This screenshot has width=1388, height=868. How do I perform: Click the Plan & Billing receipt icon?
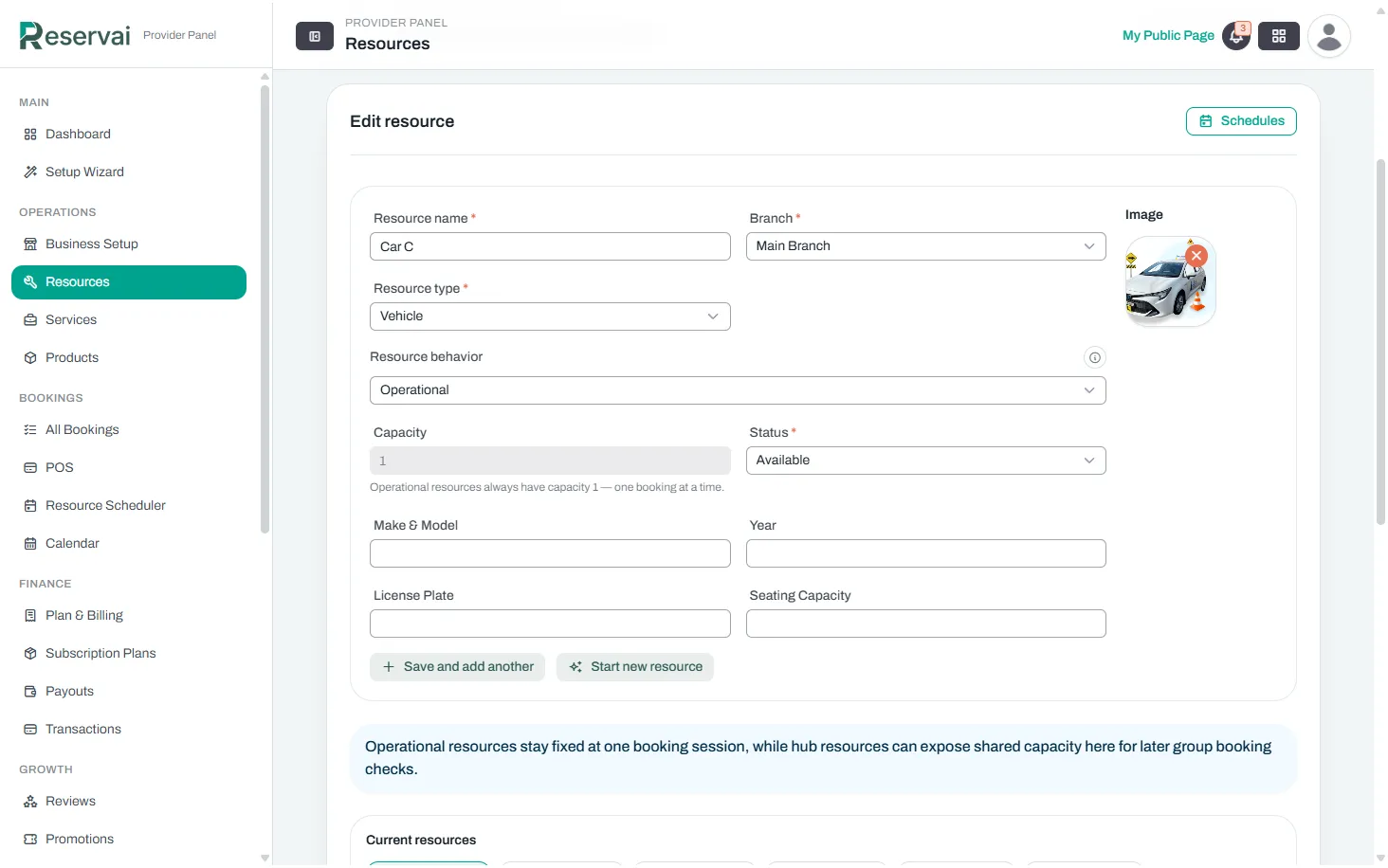[30, 616]
